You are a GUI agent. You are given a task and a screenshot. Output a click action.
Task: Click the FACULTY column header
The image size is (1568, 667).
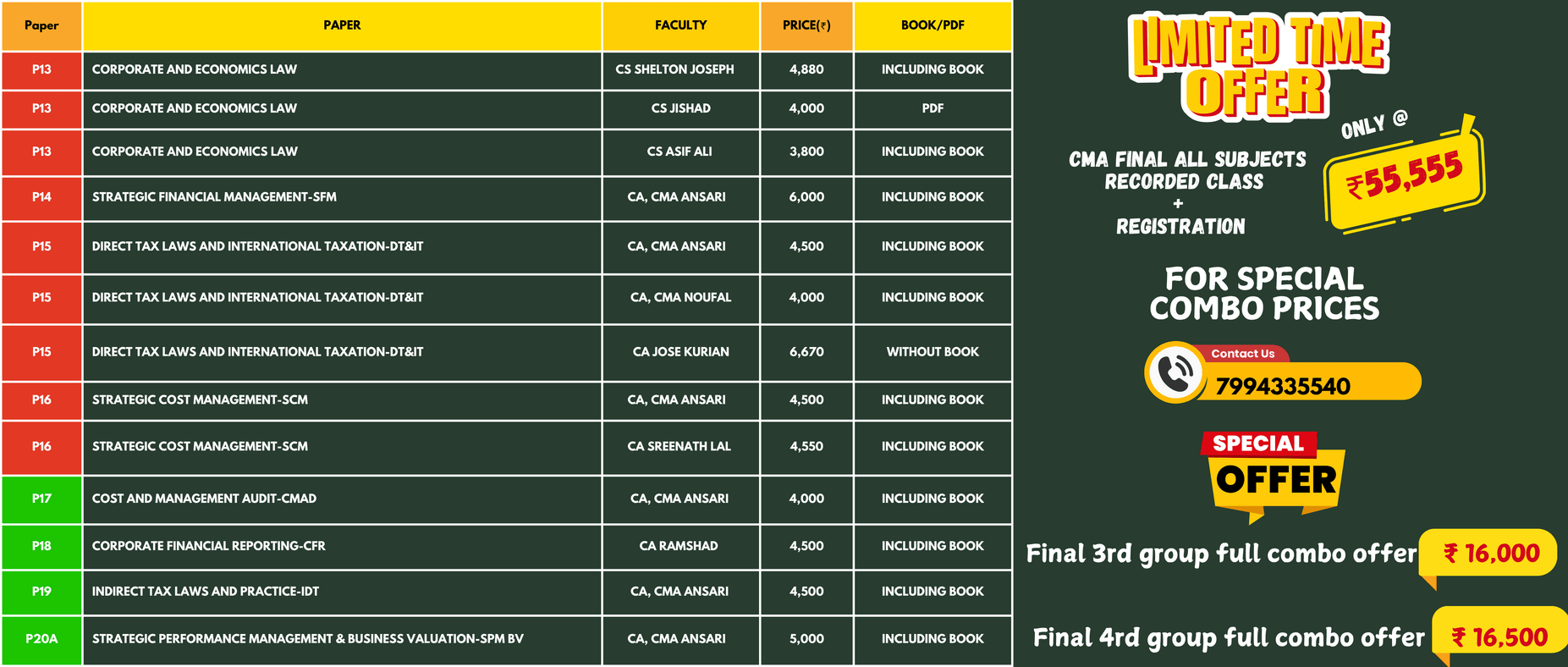680,25
